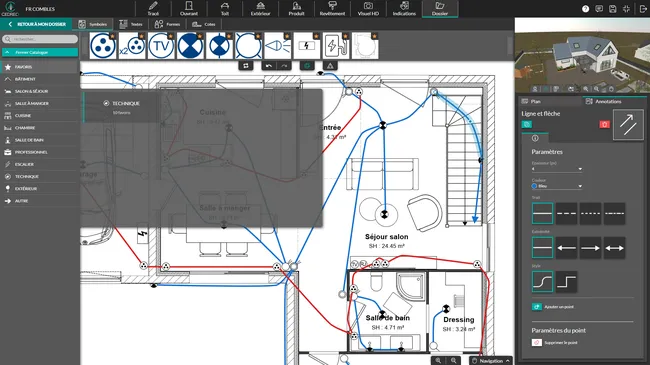Click the help question mark icon

(x=585, y=9)
